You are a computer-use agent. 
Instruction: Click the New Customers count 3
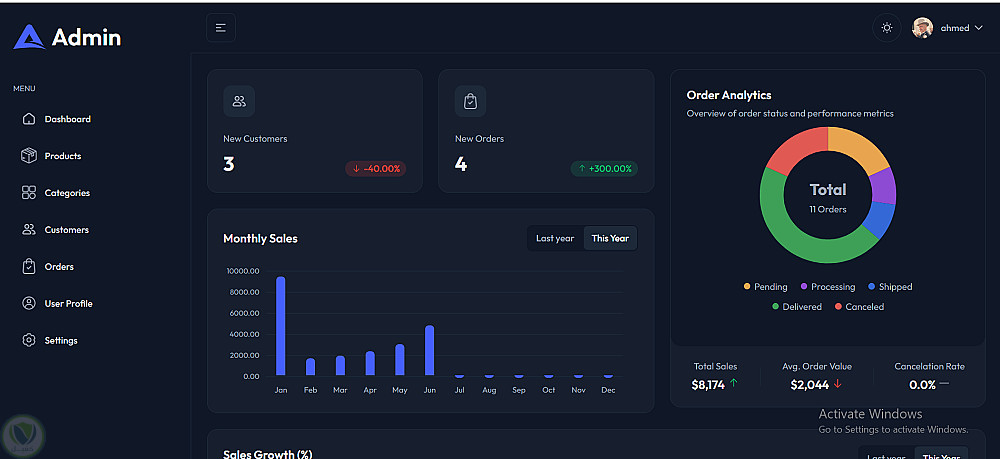pos(229,164)
